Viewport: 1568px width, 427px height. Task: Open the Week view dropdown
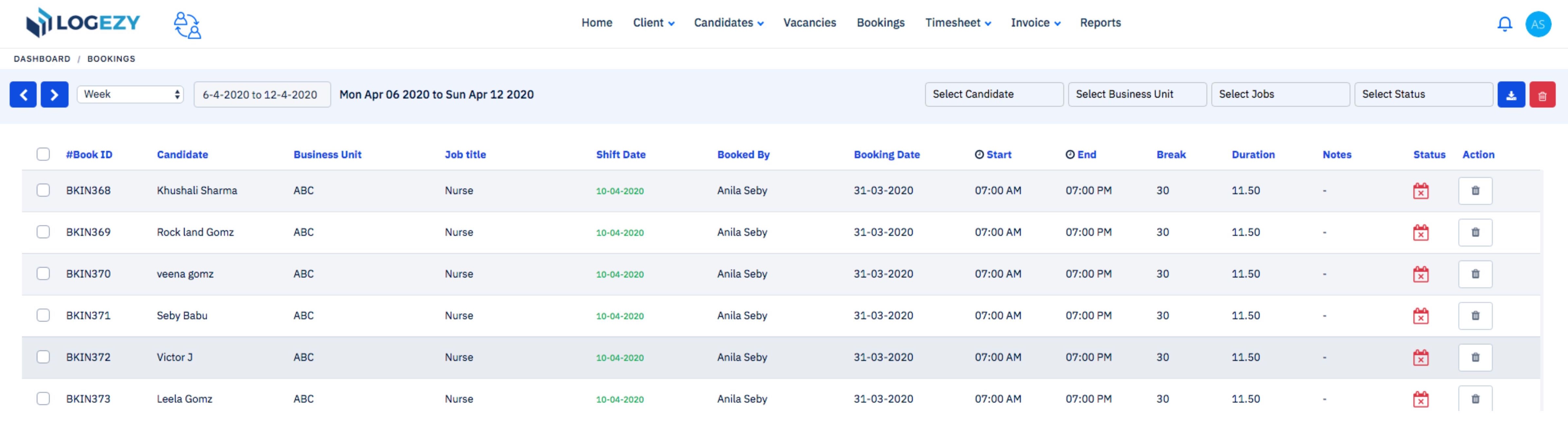tap(130, 94)
